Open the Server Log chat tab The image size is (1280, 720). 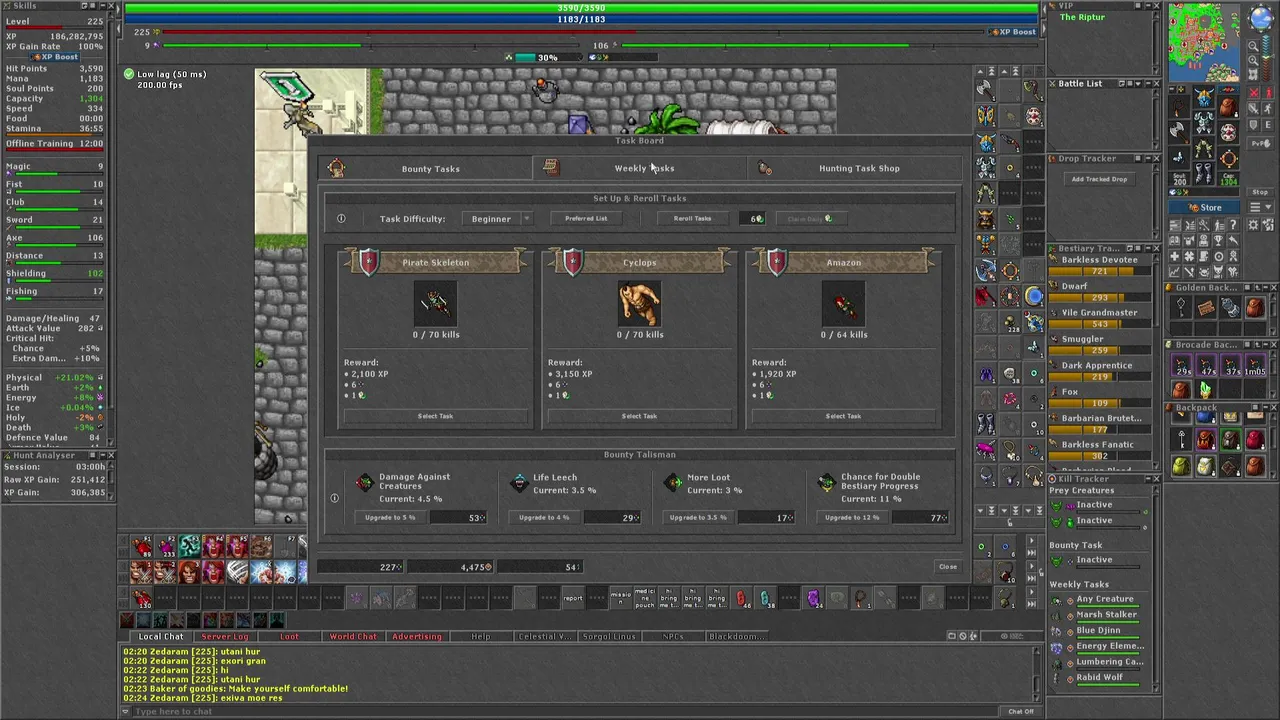[x=225, y=636]
